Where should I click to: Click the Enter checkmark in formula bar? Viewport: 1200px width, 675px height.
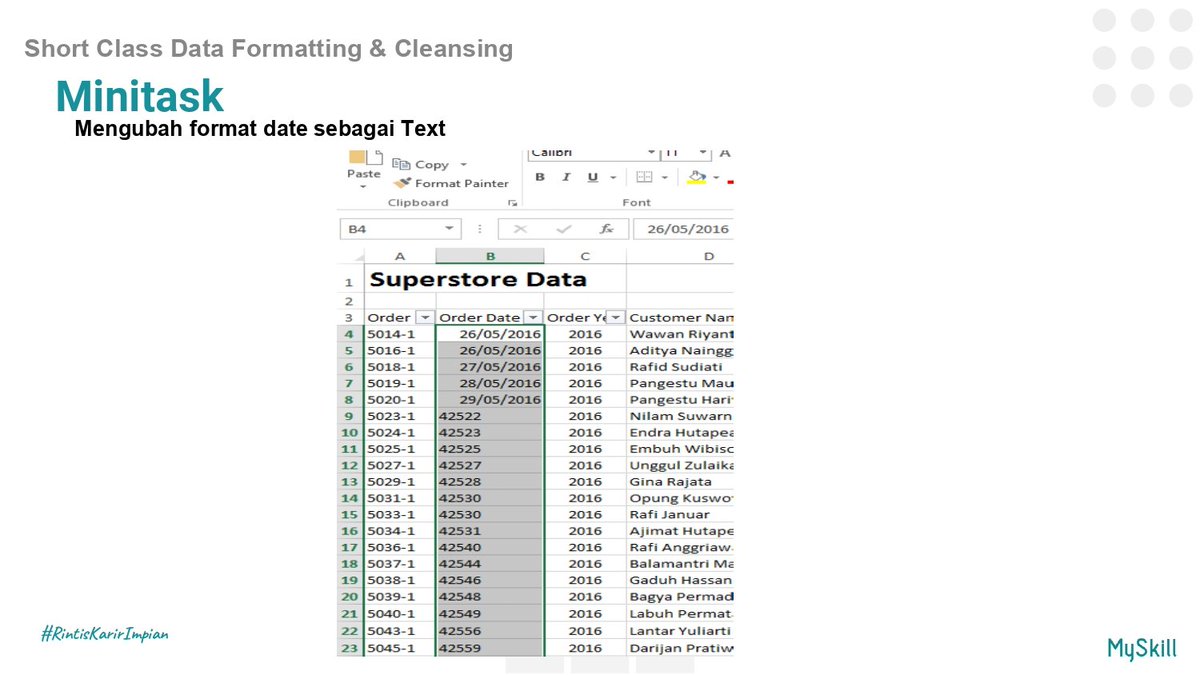pyautogui.click(x=564, y=229)
